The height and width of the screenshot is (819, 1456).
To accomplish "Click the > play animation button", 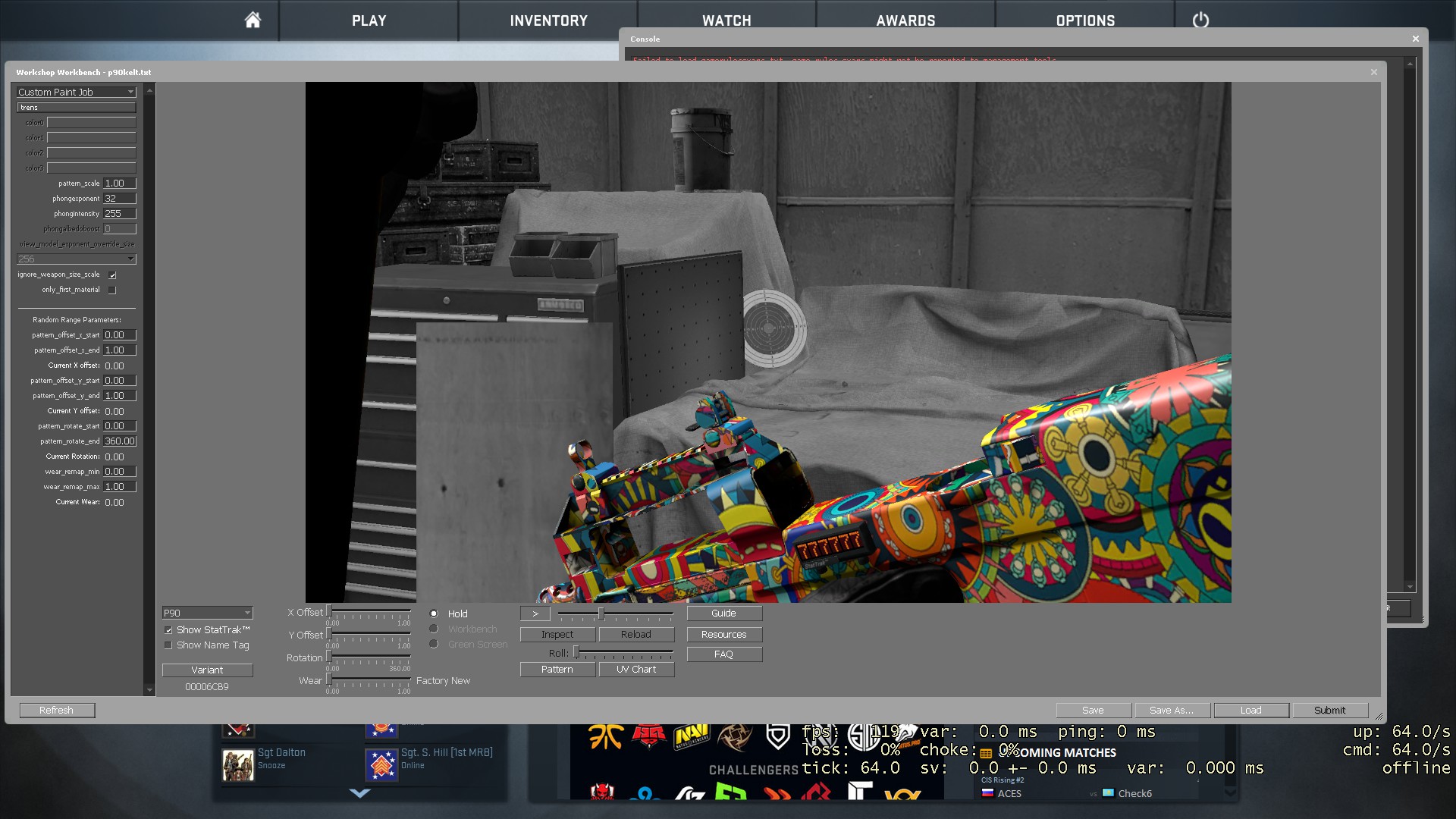I will [x=535, y=613].
